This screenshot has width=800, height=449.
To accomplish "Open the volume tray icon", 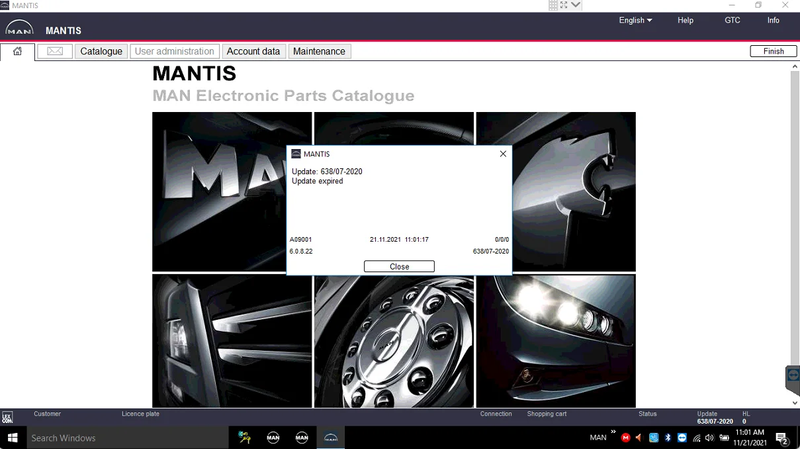I will point(709,438).
